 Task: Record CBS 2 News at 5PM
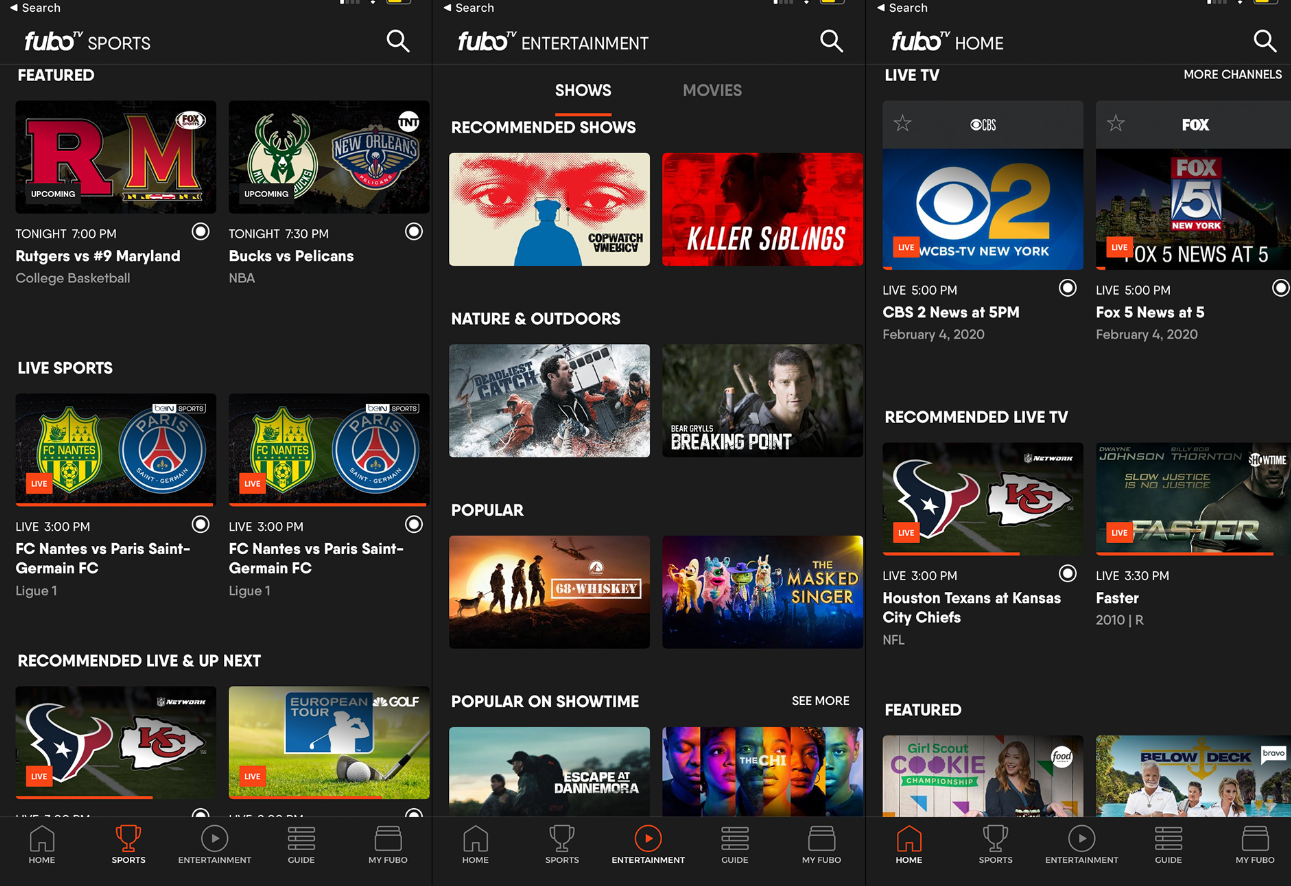click(1068, 288)
